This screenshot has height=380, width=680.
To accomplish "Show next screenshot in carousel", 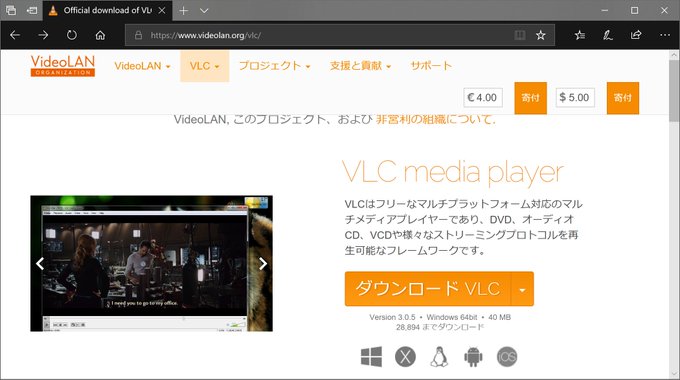I will 263,263.
